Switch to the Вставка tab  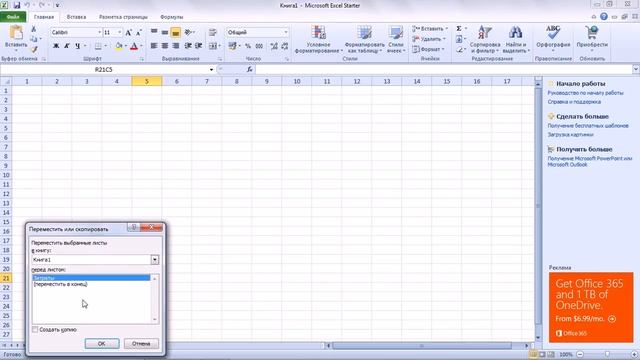coord(76,17)
